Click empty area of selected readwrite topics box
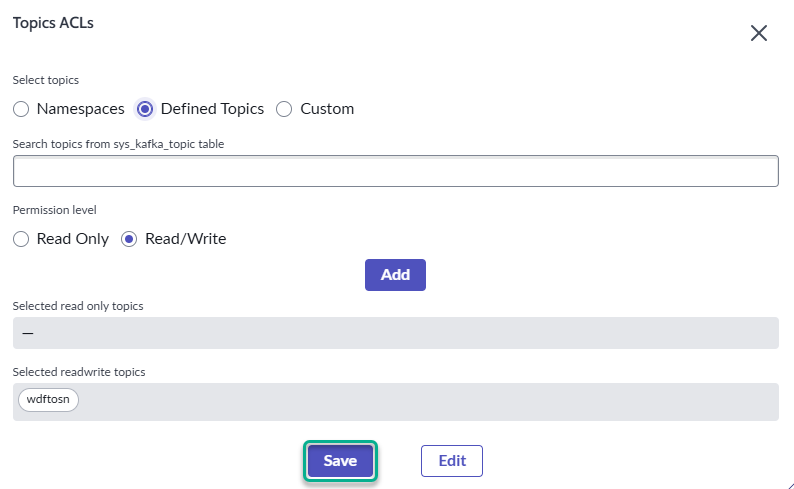 tap(420, 401)
